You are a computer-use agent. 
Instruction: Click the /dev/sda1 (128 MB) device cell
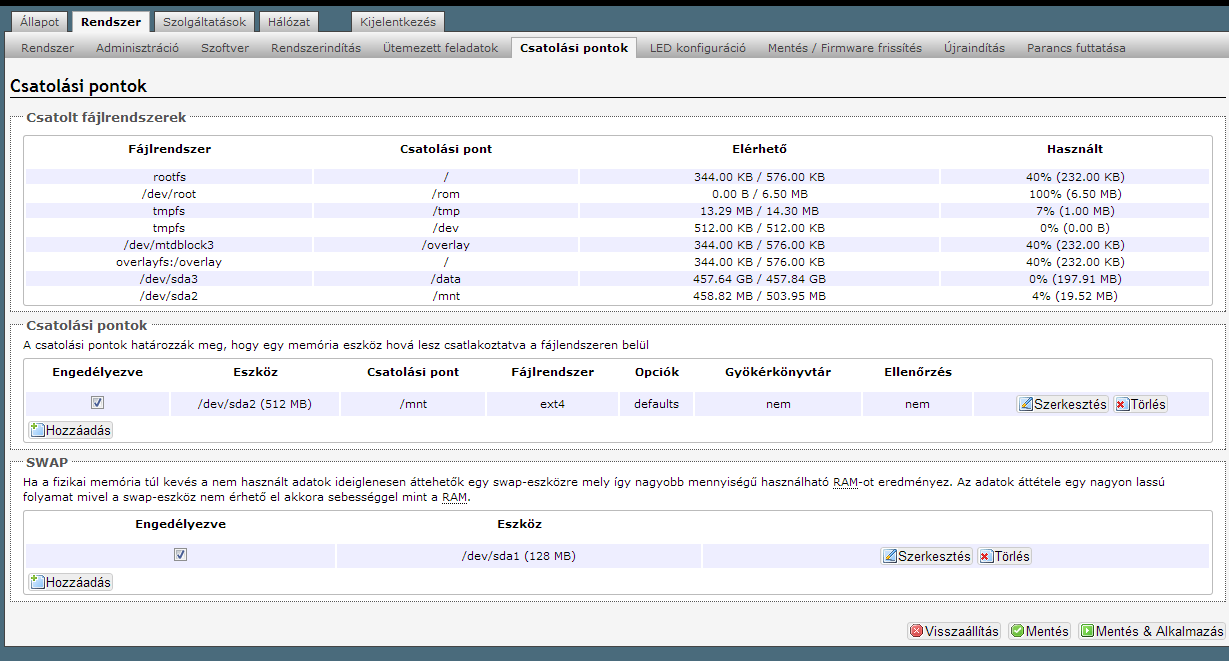pyautogui.click(x=518, y=556)
